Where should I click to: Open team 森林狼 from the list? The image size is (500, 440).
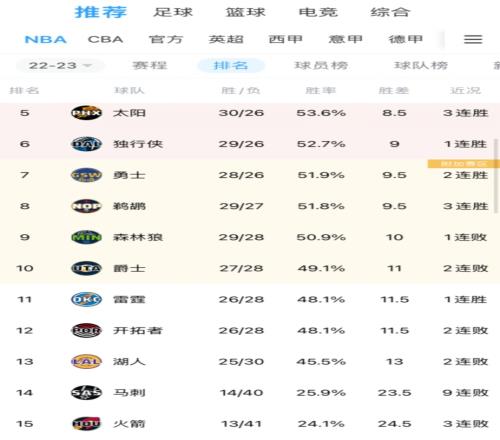(x=138, y=237)
